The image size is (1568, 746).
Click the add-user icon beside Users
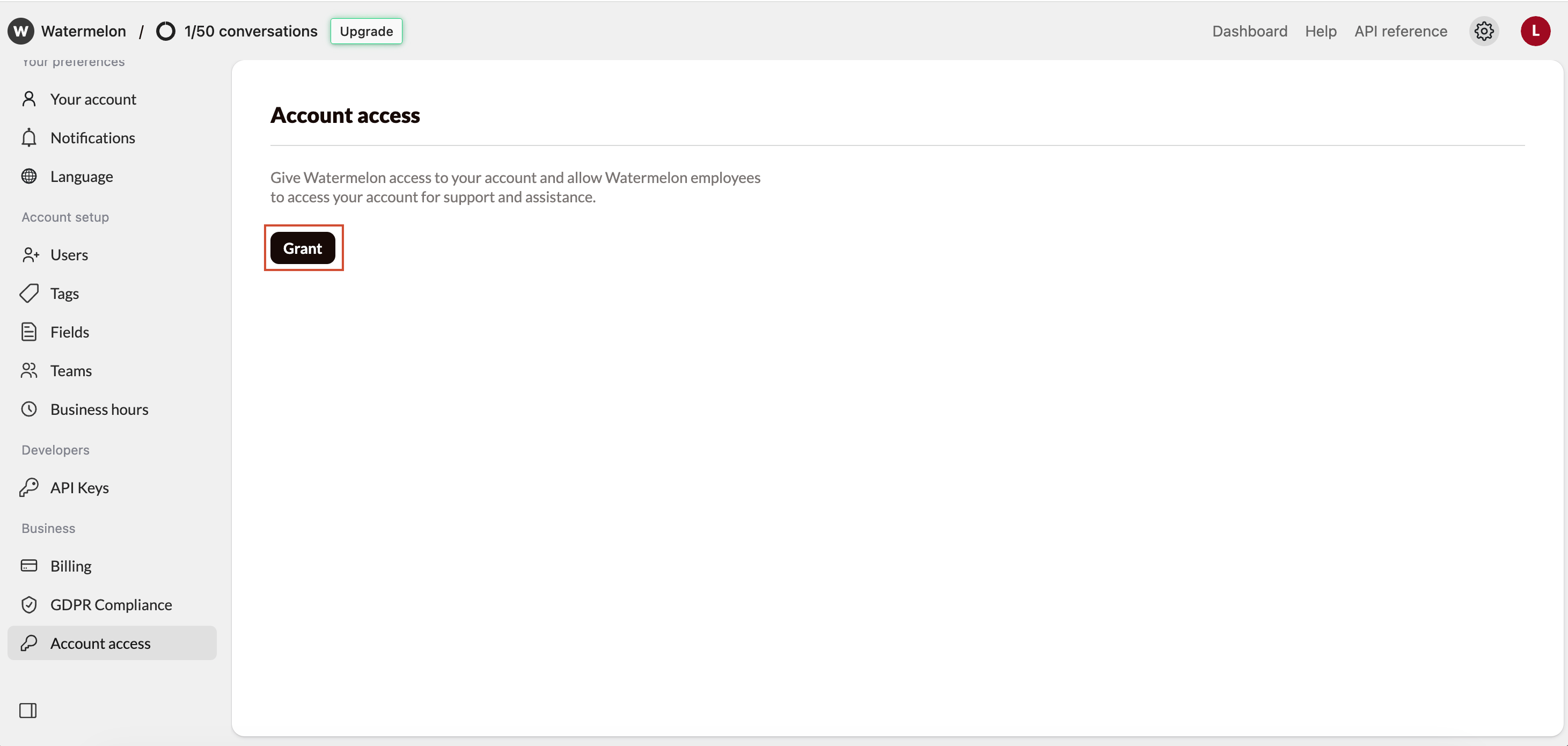(x=31, y=254)
